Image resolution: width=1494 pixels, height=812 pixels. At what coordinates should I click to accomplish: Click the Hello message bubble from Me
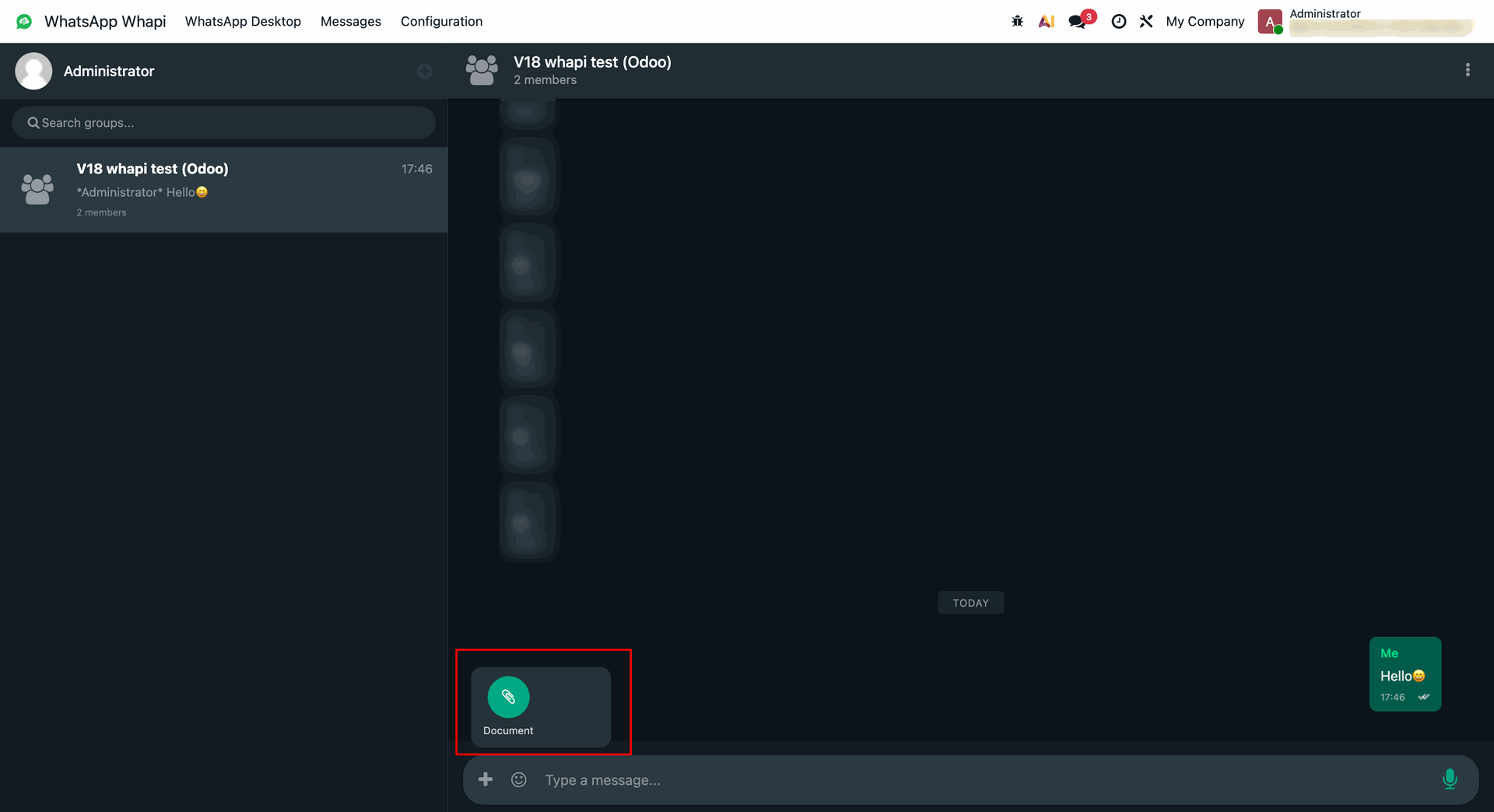click(1405, 674)
